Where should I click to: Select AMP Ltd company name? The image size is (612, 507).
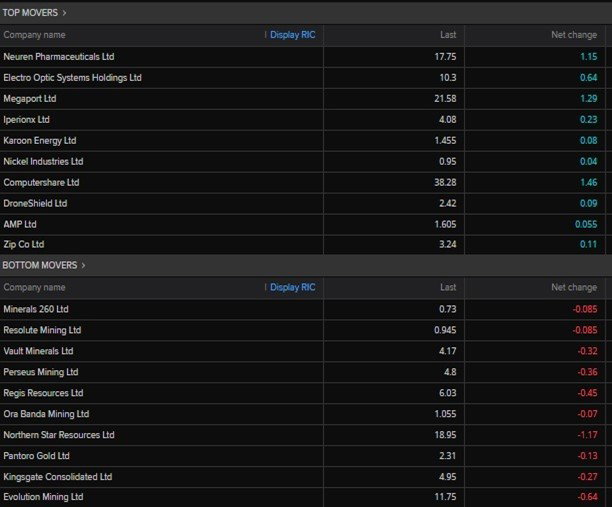[x=20, y=224]
